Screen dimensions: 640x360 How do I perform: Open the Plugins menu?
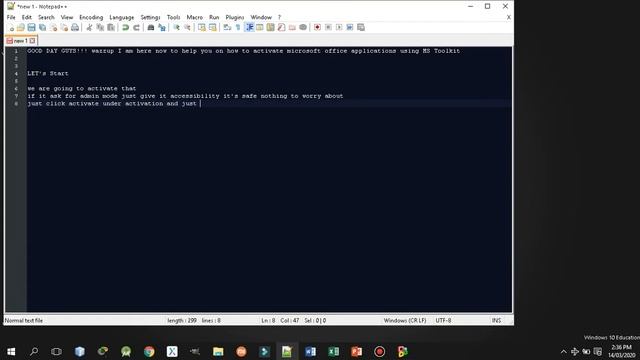[x=235, y=17]
